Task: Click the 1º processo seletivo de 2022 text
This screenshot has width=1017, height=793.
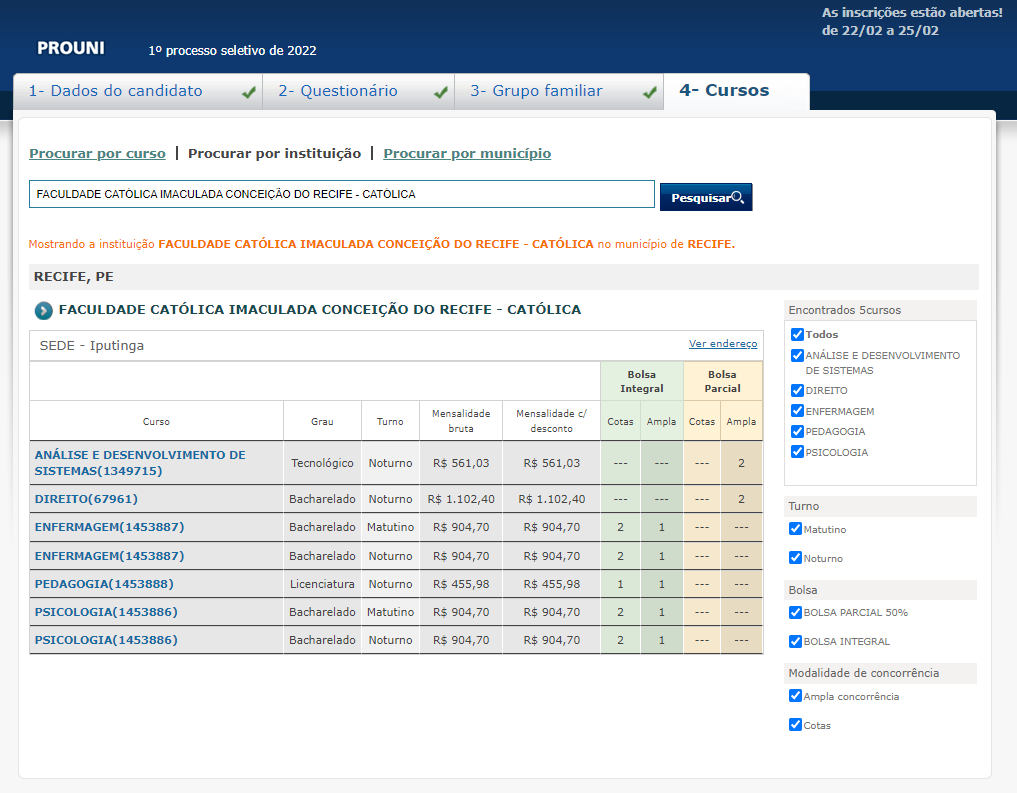Action: tap(232, 51)
